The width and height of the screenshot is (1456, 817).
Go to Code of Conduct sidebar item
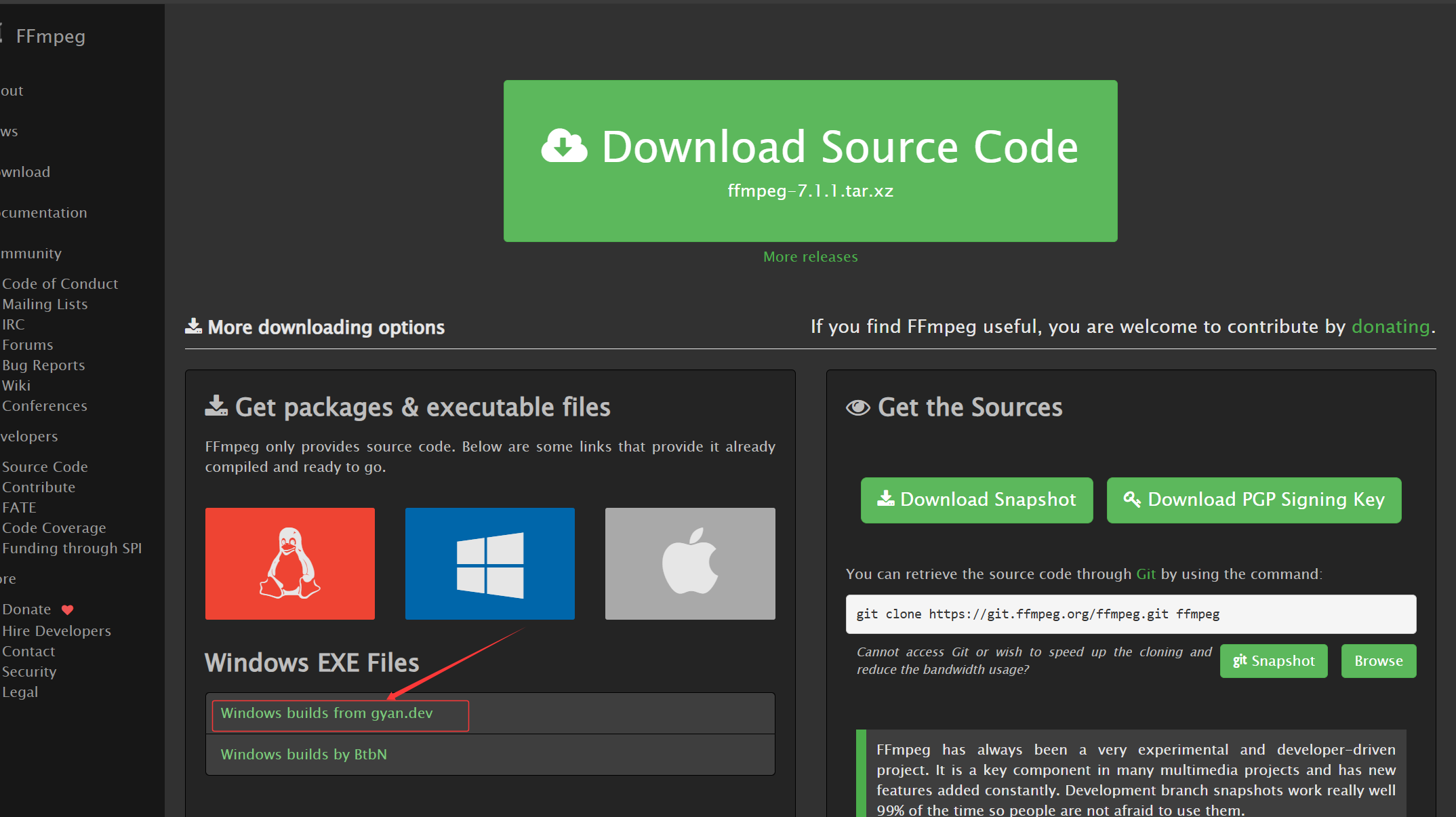60,284
